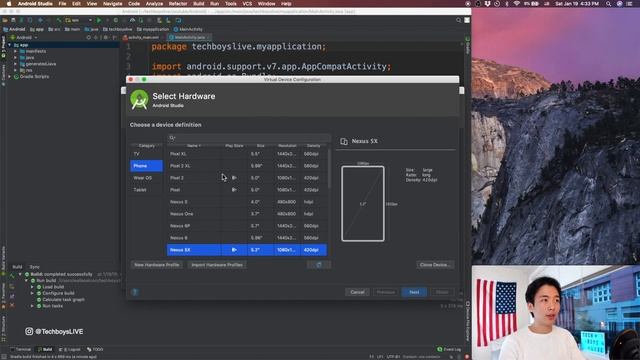Click the green Run app icon in toolbar
640x360 pixels.
[99, 20]
